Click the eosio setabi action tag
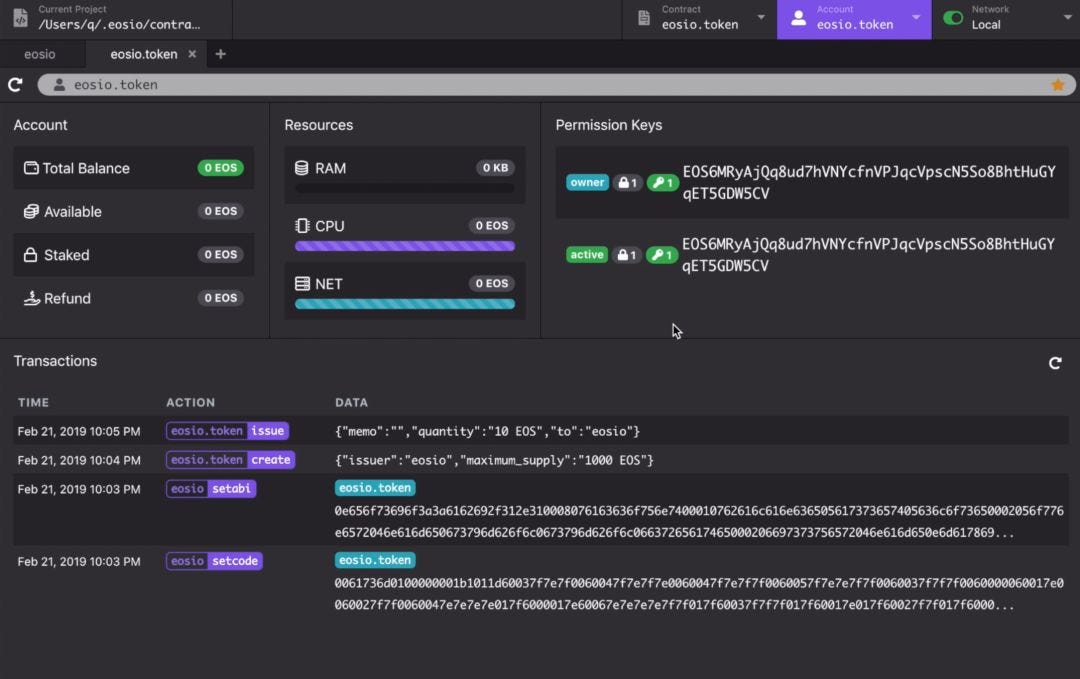This screenshot has width=1080, height=679. (x=211, y=489)
